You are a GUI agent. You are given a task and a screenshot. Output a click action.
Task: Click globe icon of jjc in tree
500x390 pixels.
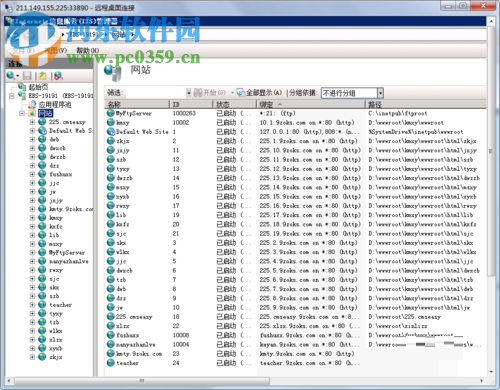point(42,183)
